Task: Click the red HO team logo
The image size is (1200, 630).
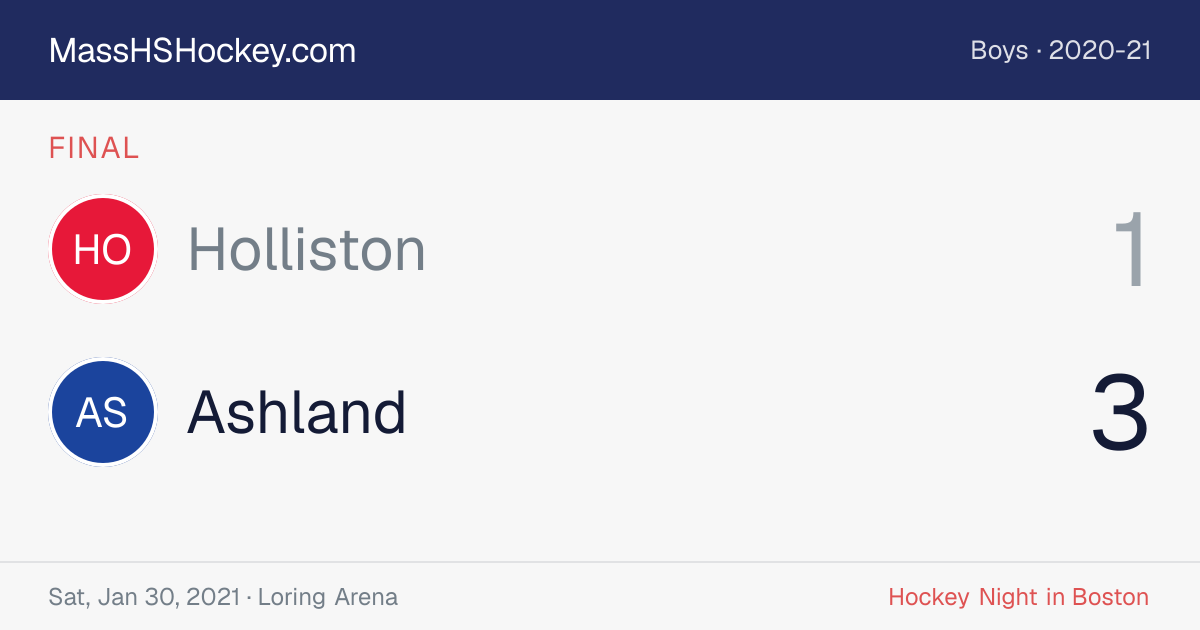Action: 102,249
